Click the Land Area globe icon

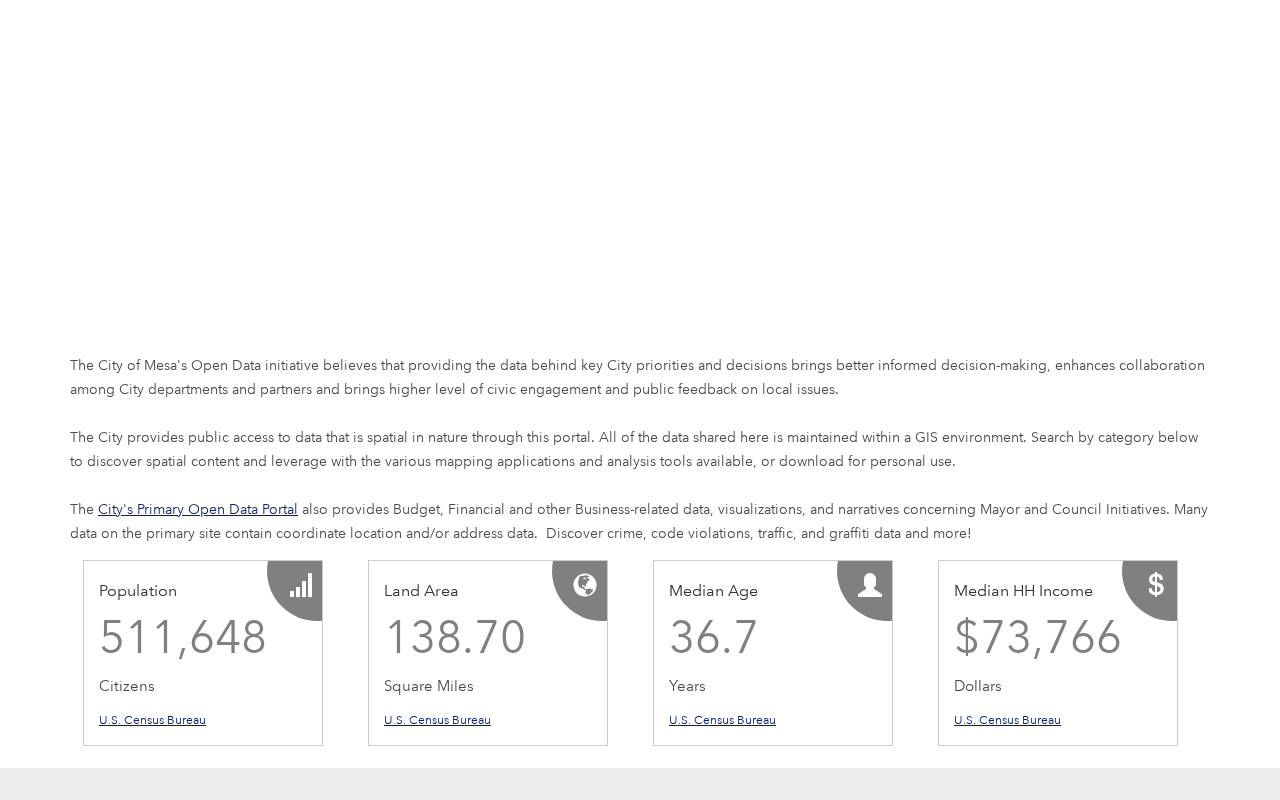pyautogui.click(x=585, y=585)
